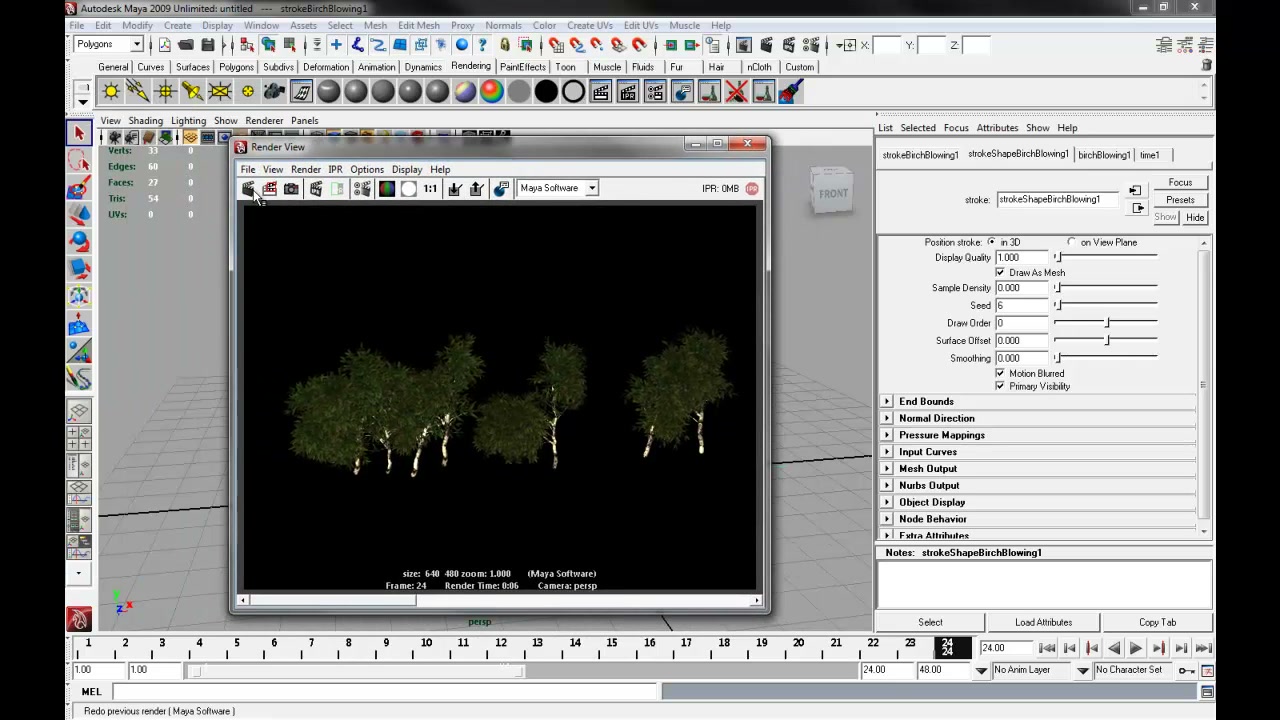Click the Select button at panel bottom
Viewport: 1280px width, 720px height.
pyautogui.click(x=930, y=622)
